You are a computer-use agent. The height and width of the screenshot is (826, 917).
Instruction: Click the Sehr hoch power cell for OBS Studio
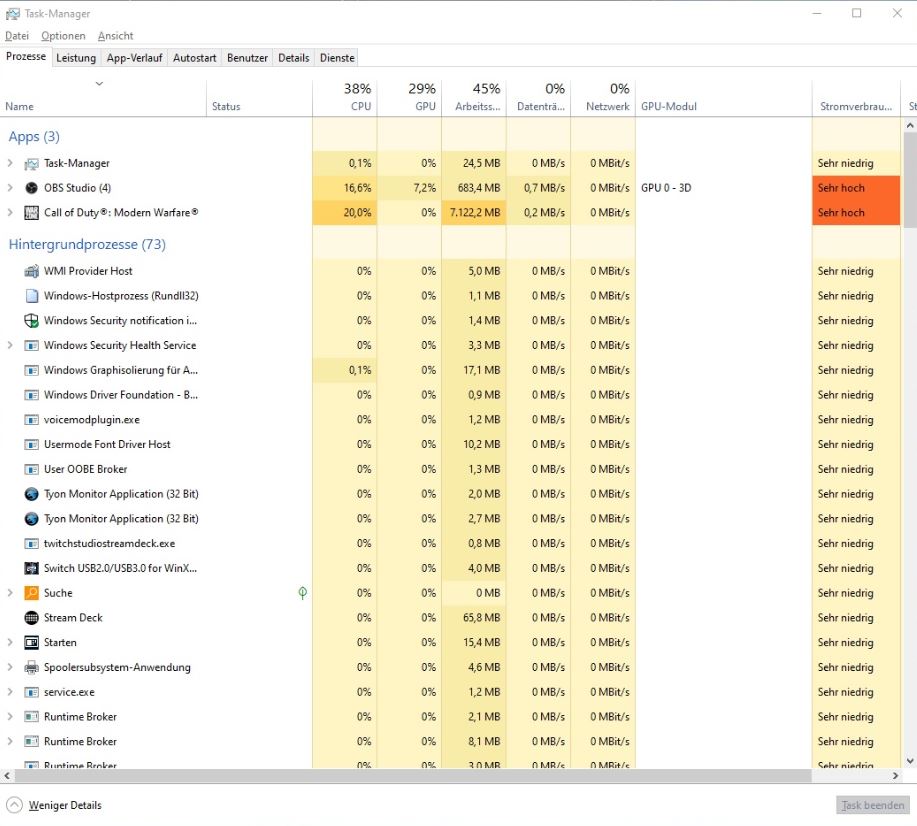(855, 188)
